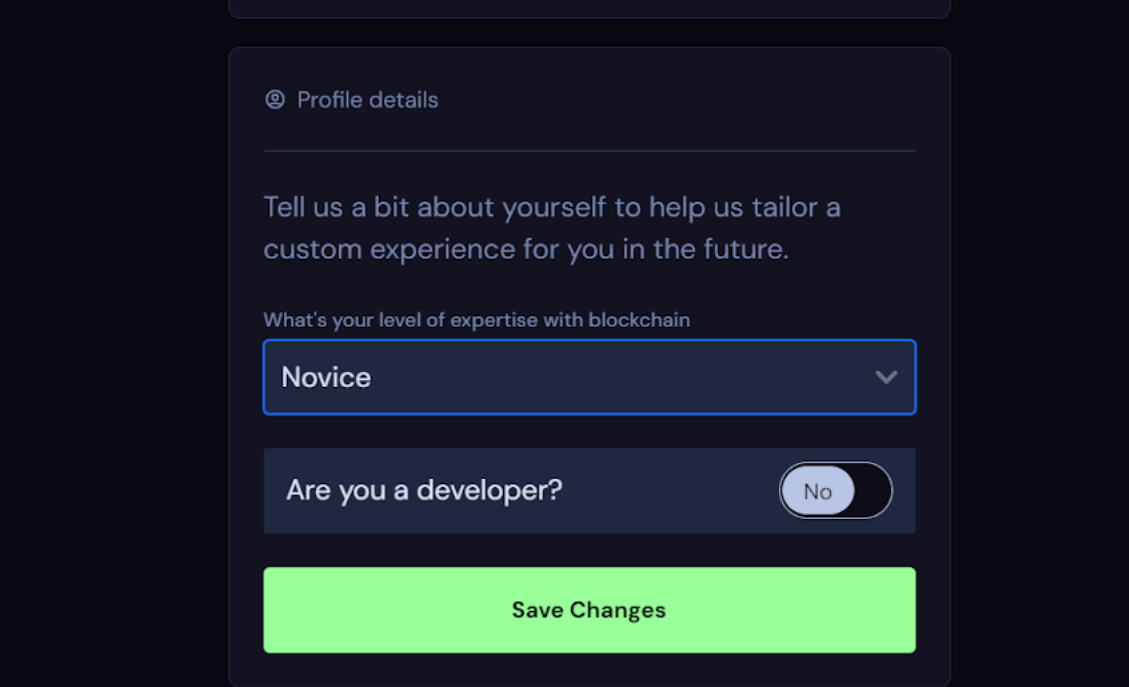Viewport: 1129px width, 687px height.
Task: Click the No knob on the switch
Action: (818, 490)
